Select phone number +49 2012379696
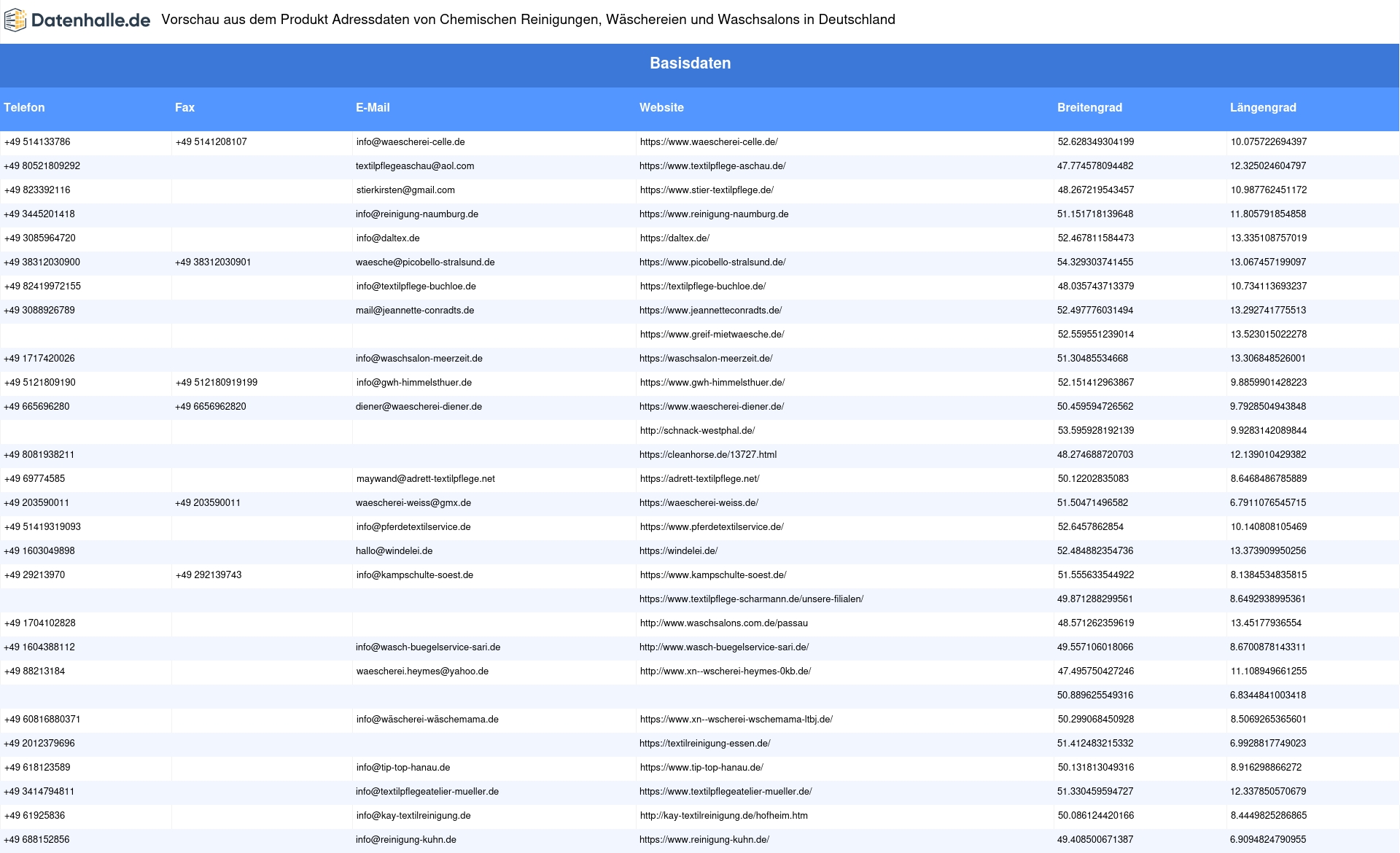Image resolution: width=1400 pixels, height=853 pixels. (x=39, y=744)
